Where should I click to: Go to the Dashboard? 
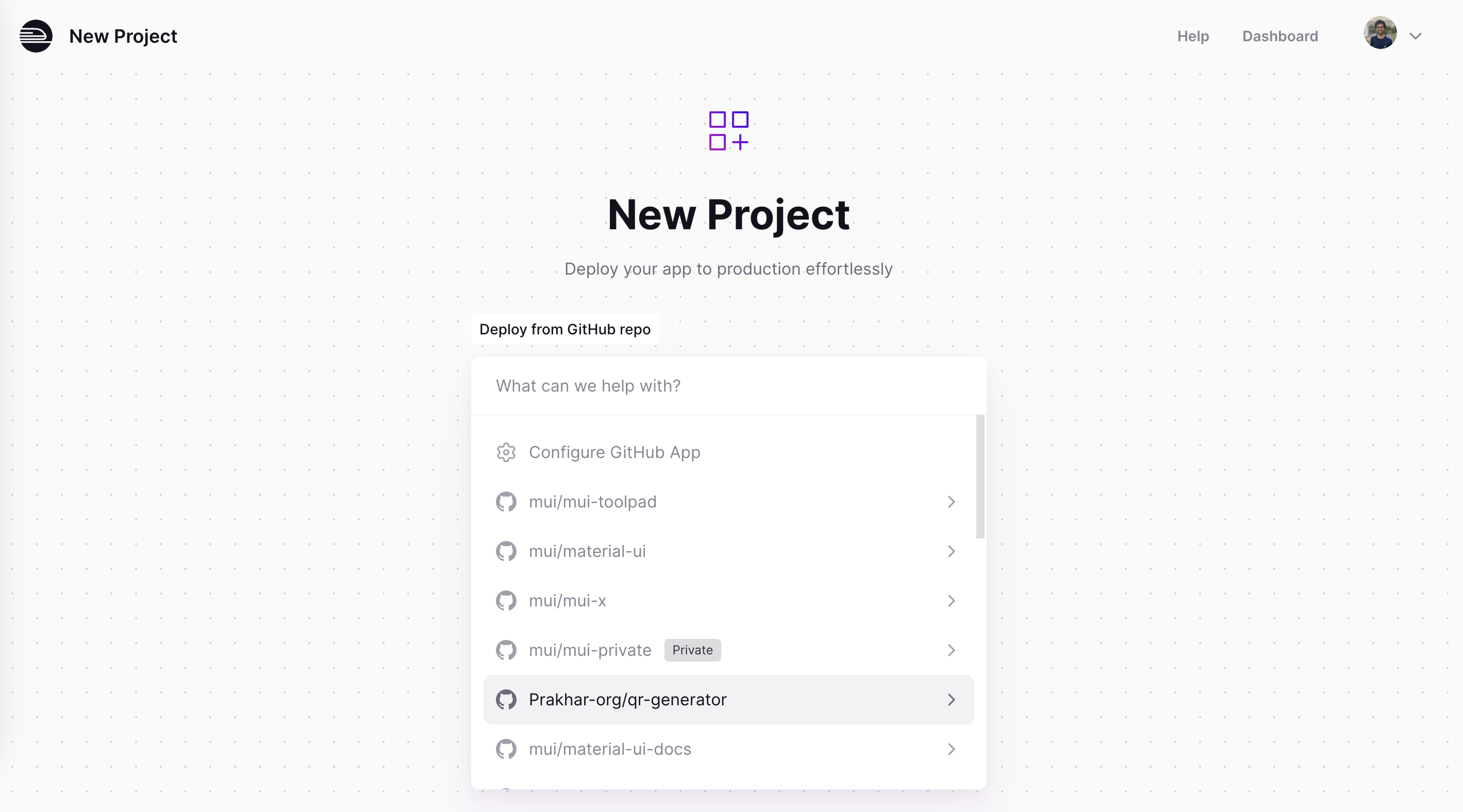(1280, 36)
